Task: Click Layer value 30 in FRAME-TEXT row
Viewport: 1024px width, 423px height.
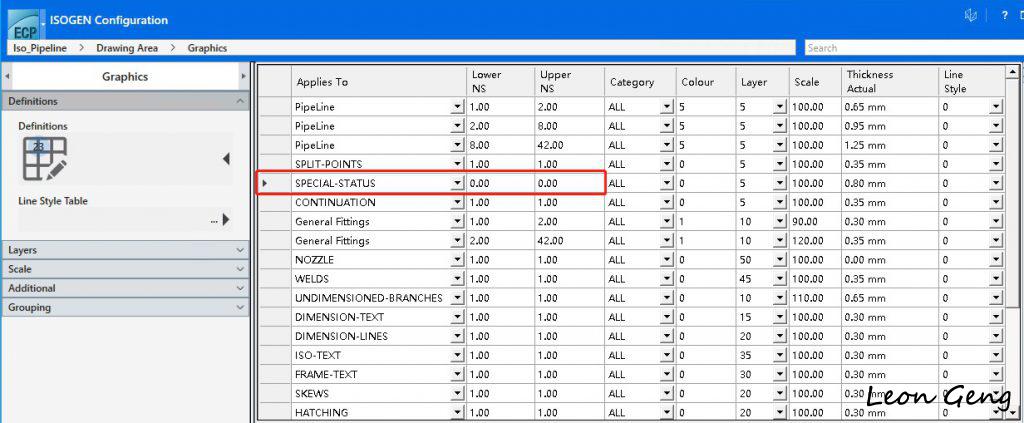Action: [x=756, y=375]
